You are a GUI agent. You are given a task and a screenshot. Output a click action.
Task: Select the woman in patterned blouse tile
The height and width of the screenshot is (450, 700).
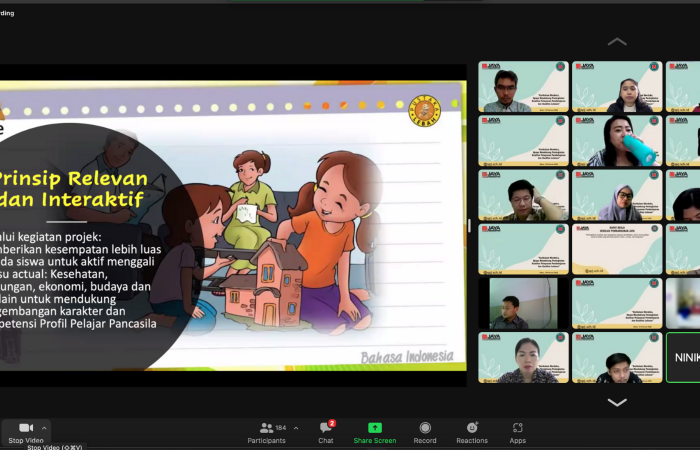point(524,358)
